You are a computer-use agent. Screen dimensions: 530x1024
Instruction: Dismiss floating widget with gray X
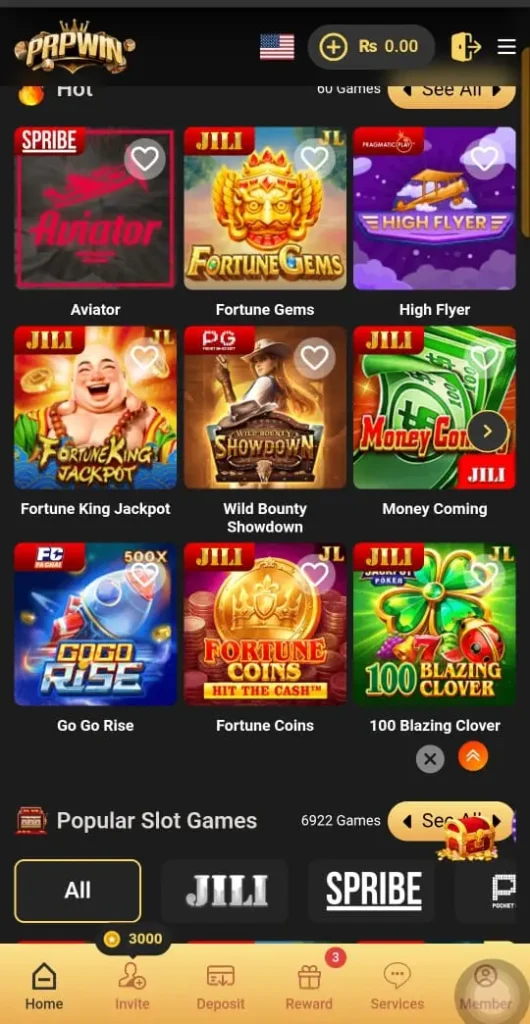pyautogui.click(x=430, y=759)
